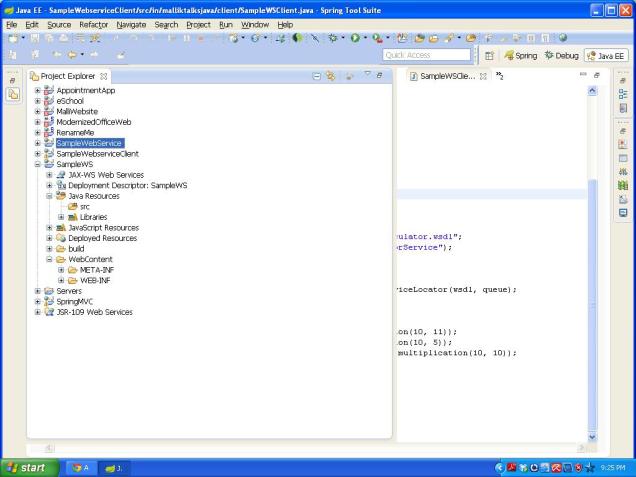Viewport: 636px width, 477px height.
Task: Open the web browser globe icon
Action: [563, 38]
